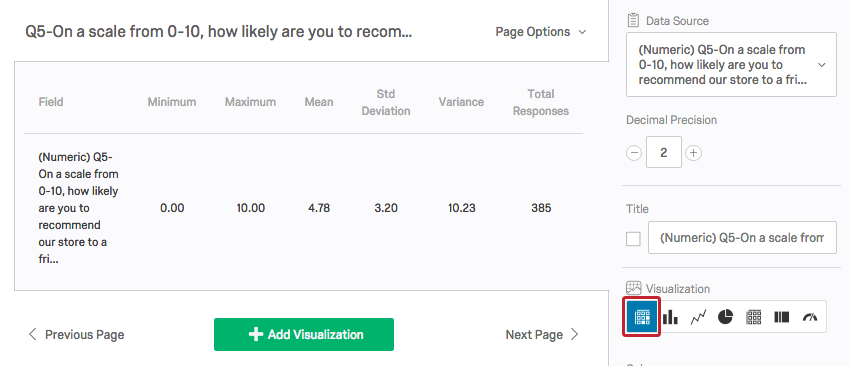Switch to bar chart visualization
The height and width of the screenshot is (366, 850).
(670, 317)
